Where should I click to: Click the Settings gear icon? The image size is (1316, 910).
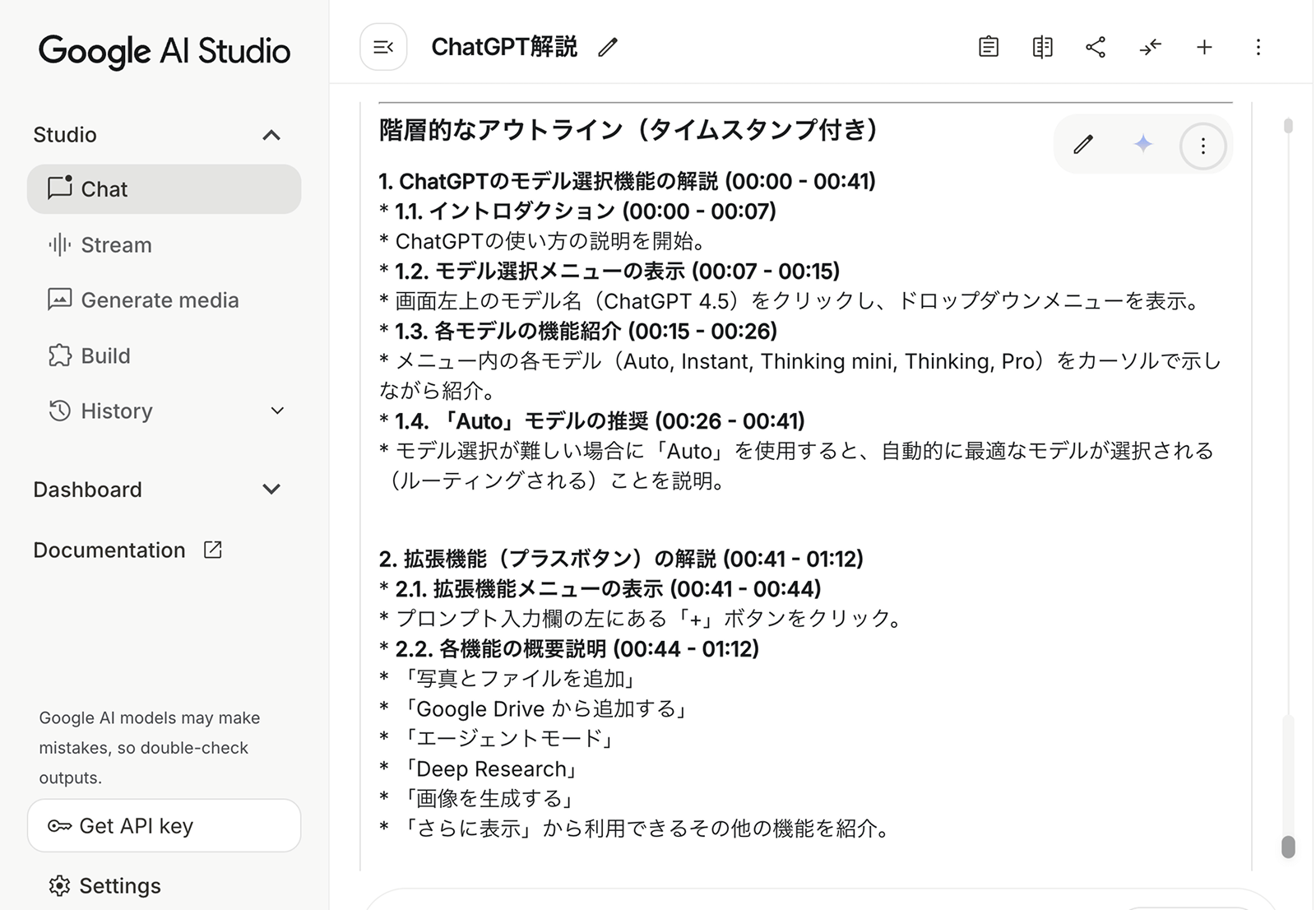pos(59,886)
